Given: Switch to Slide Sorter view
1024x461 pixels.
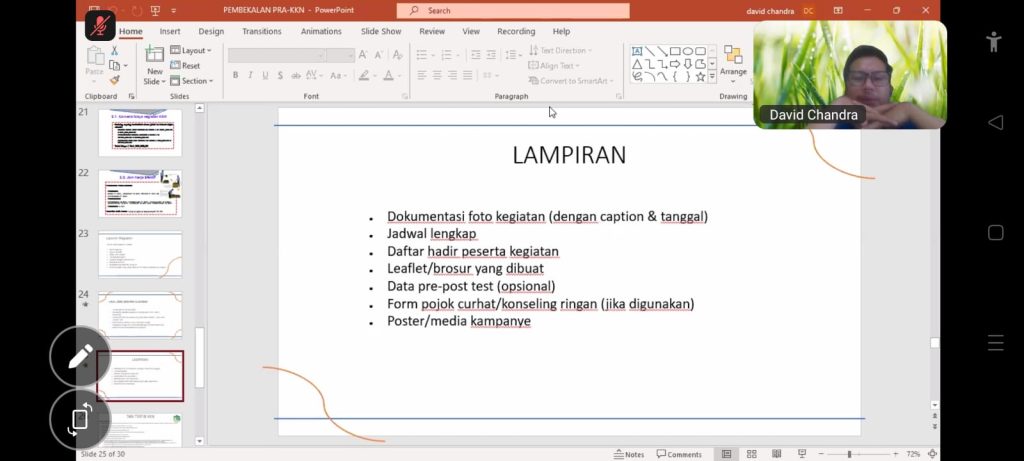Looking at the screenshot, I should click(752, 454).
